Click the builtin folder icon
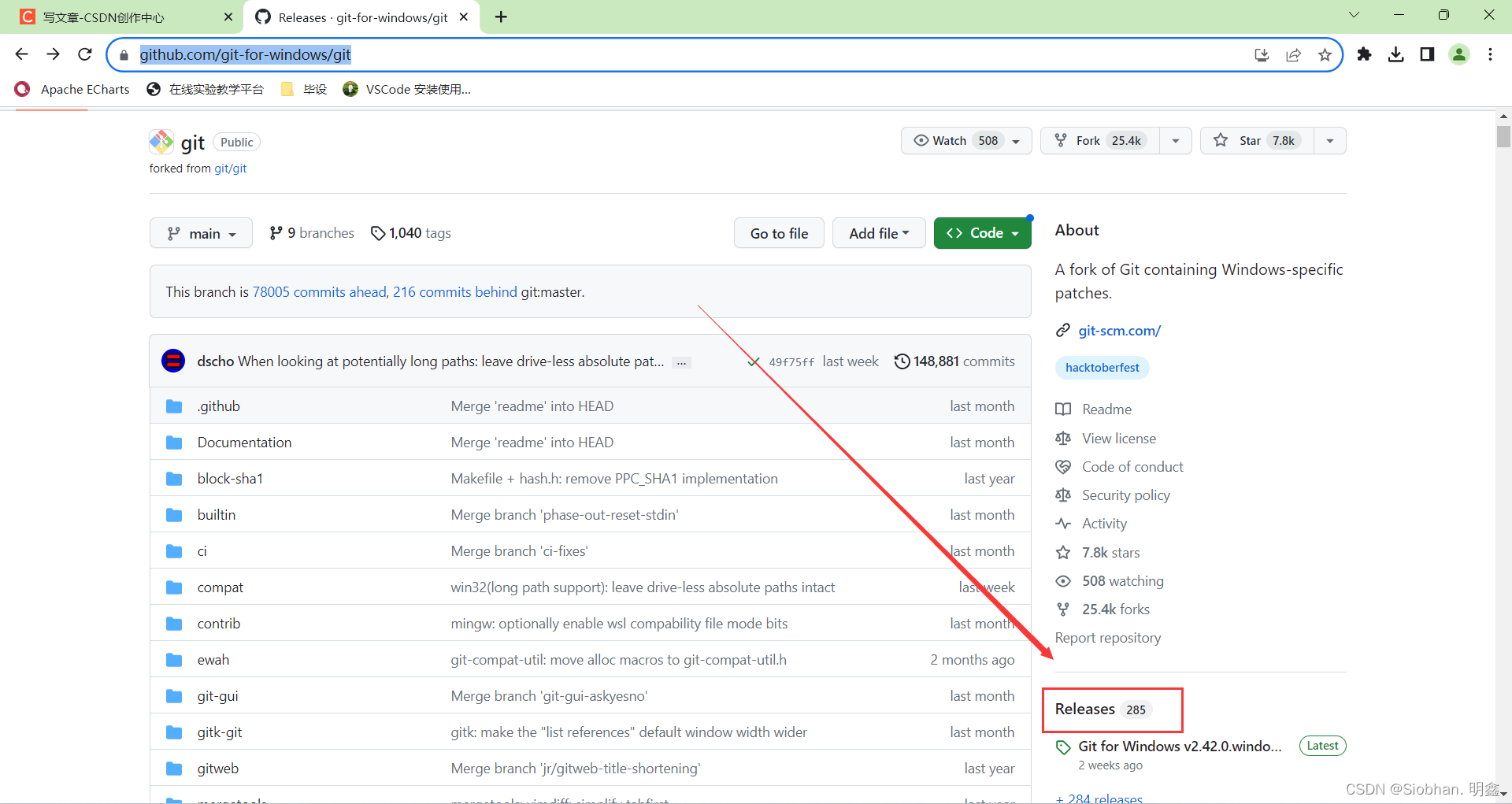The width and height of the screenshot is (1512, 804). (174, 515)
